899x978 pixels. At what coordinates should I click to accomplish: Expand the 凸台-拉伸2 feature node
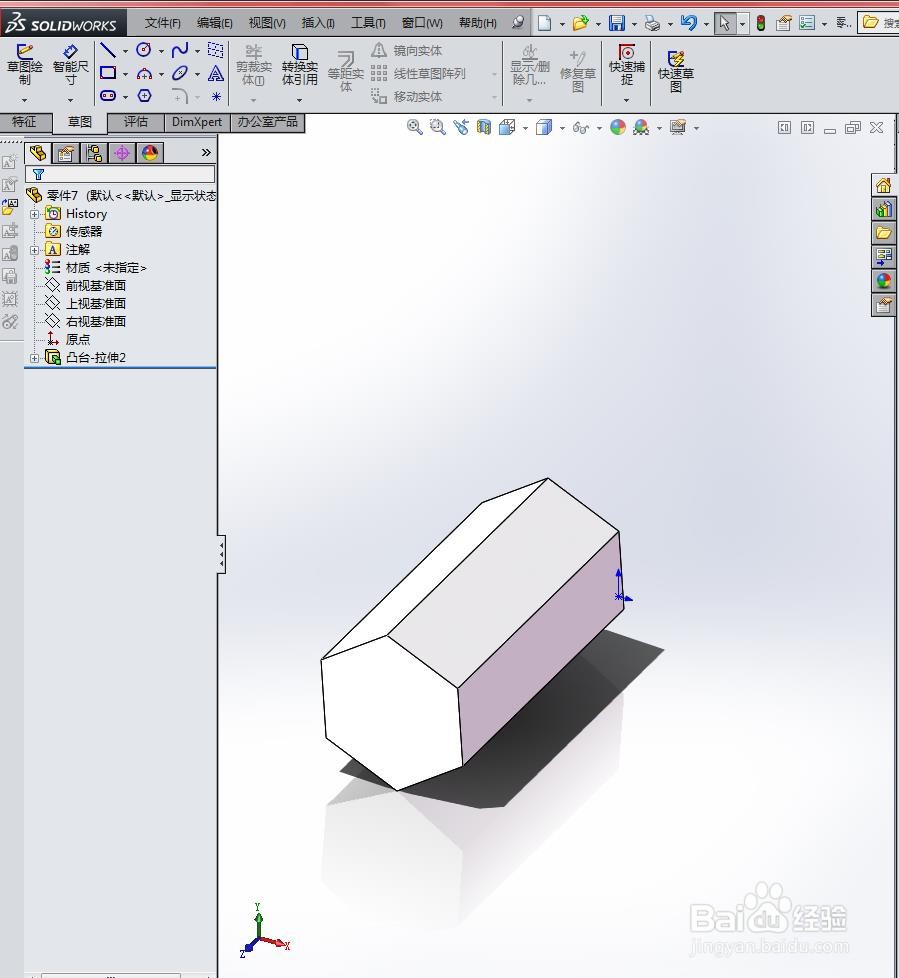tap(34, 358)
